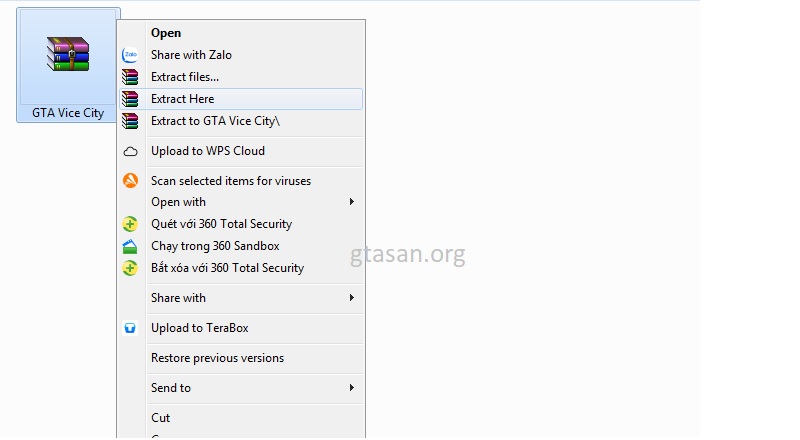
Task: Select Bắt xóa với 360 Total Security
Action: click(227, 268)
